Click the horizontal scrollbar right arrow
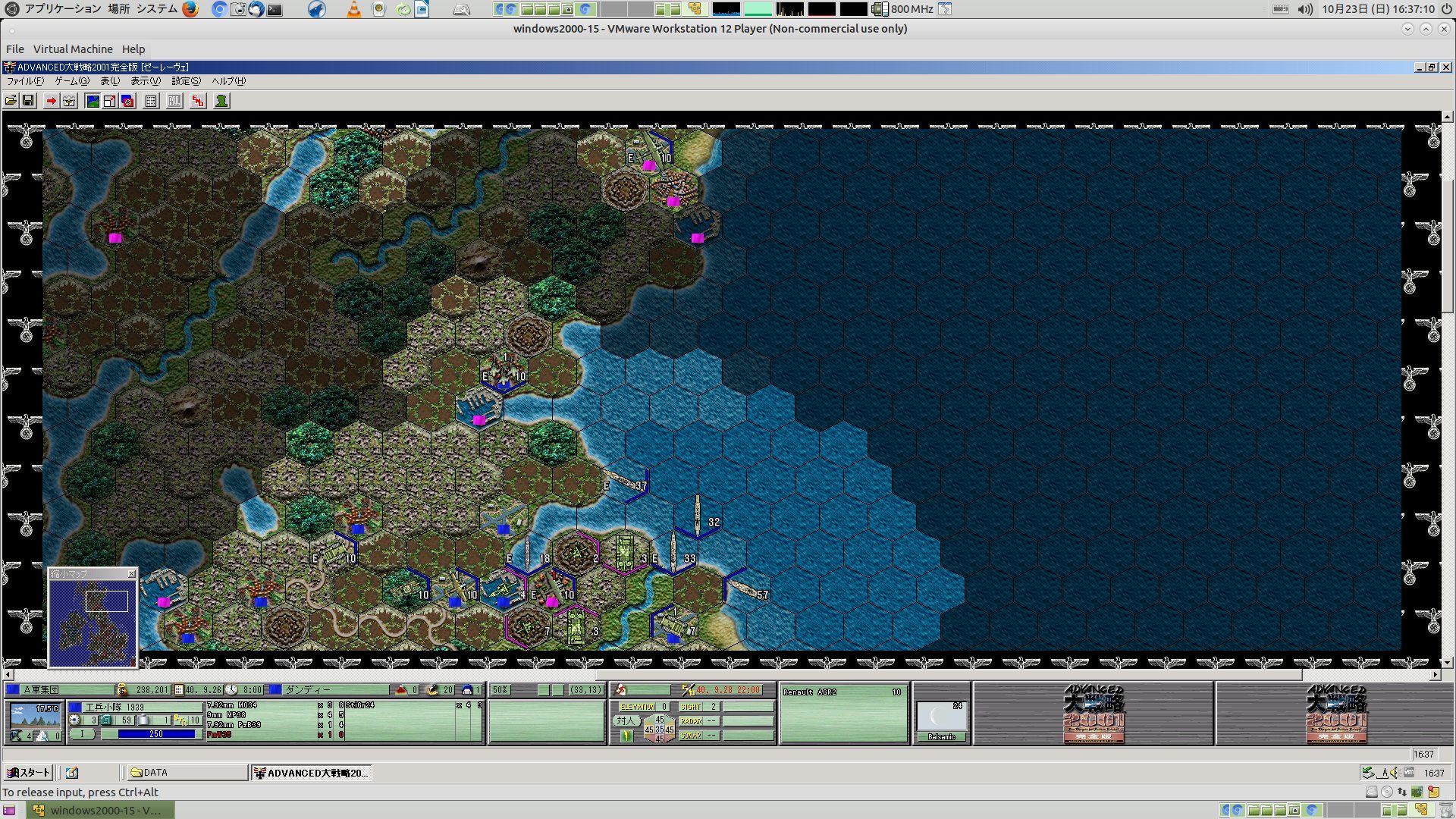Image resolution: width=1456 pixels, height=819 pixels. pyautogui.click(x=1436, y=674)
